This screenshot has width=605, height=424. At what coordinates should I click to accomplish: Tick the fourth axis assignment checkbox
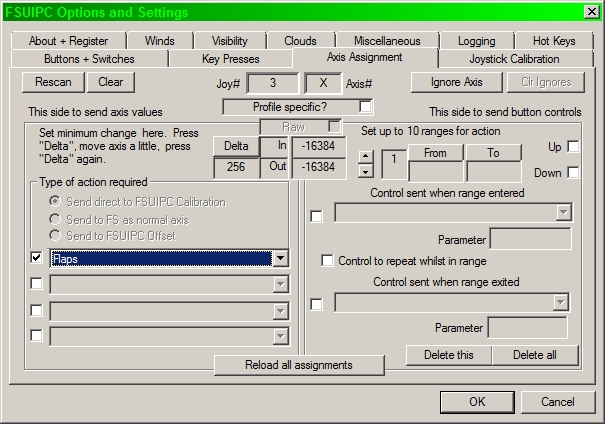click(36, 335)
